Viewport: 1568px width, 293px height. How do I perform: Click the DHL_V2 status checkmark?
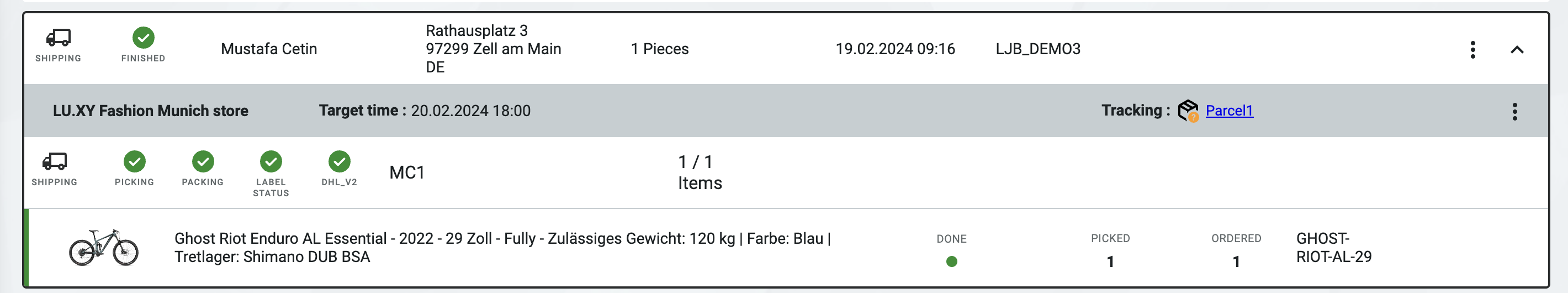[339, 161]
